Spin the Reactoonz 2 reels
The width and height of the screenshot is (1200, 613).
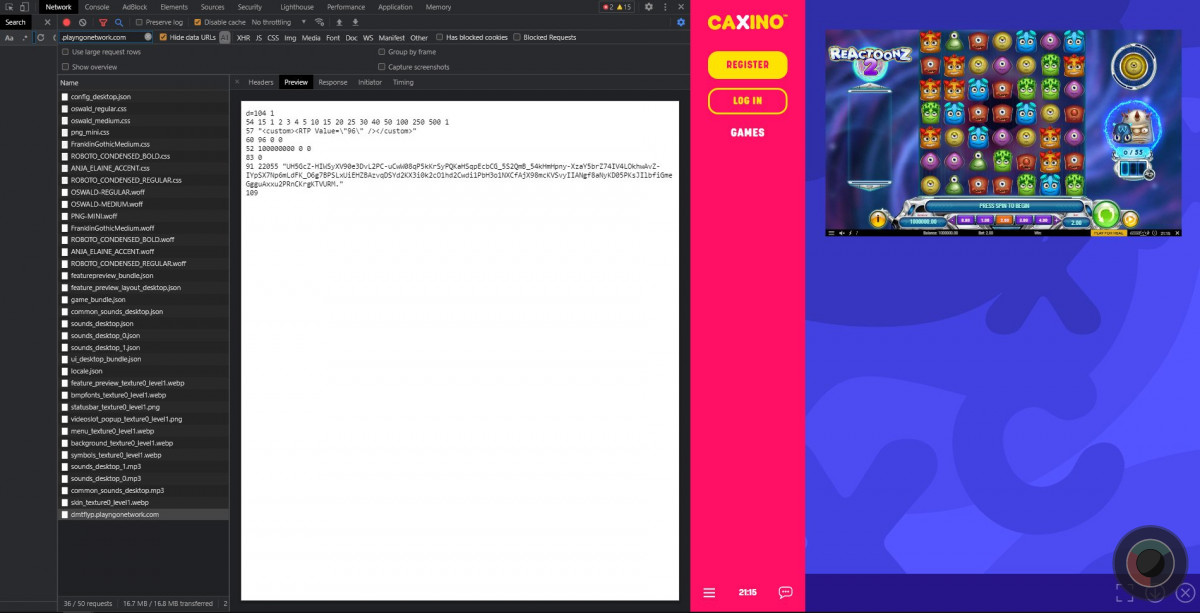[x=1105, y=215]
